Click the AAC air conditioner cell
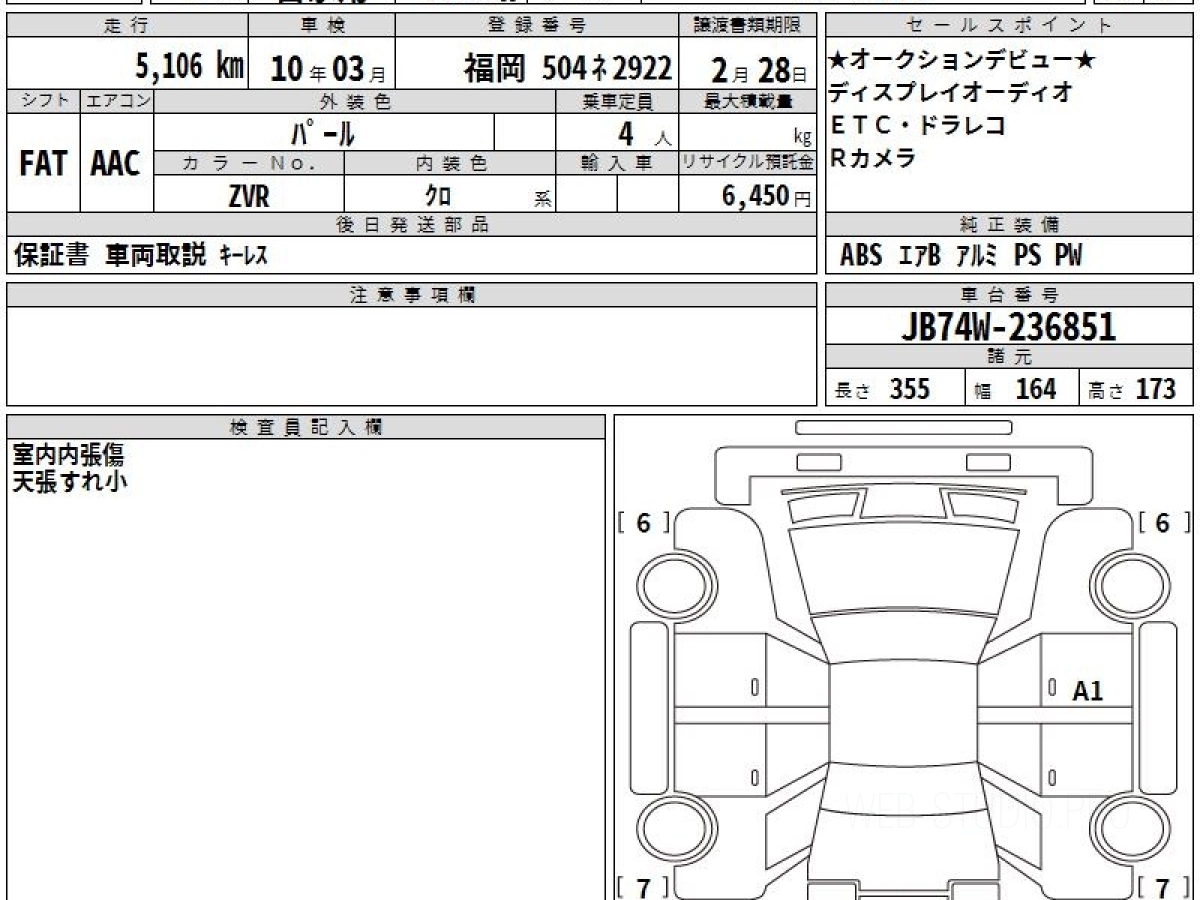 click(116, 164)
